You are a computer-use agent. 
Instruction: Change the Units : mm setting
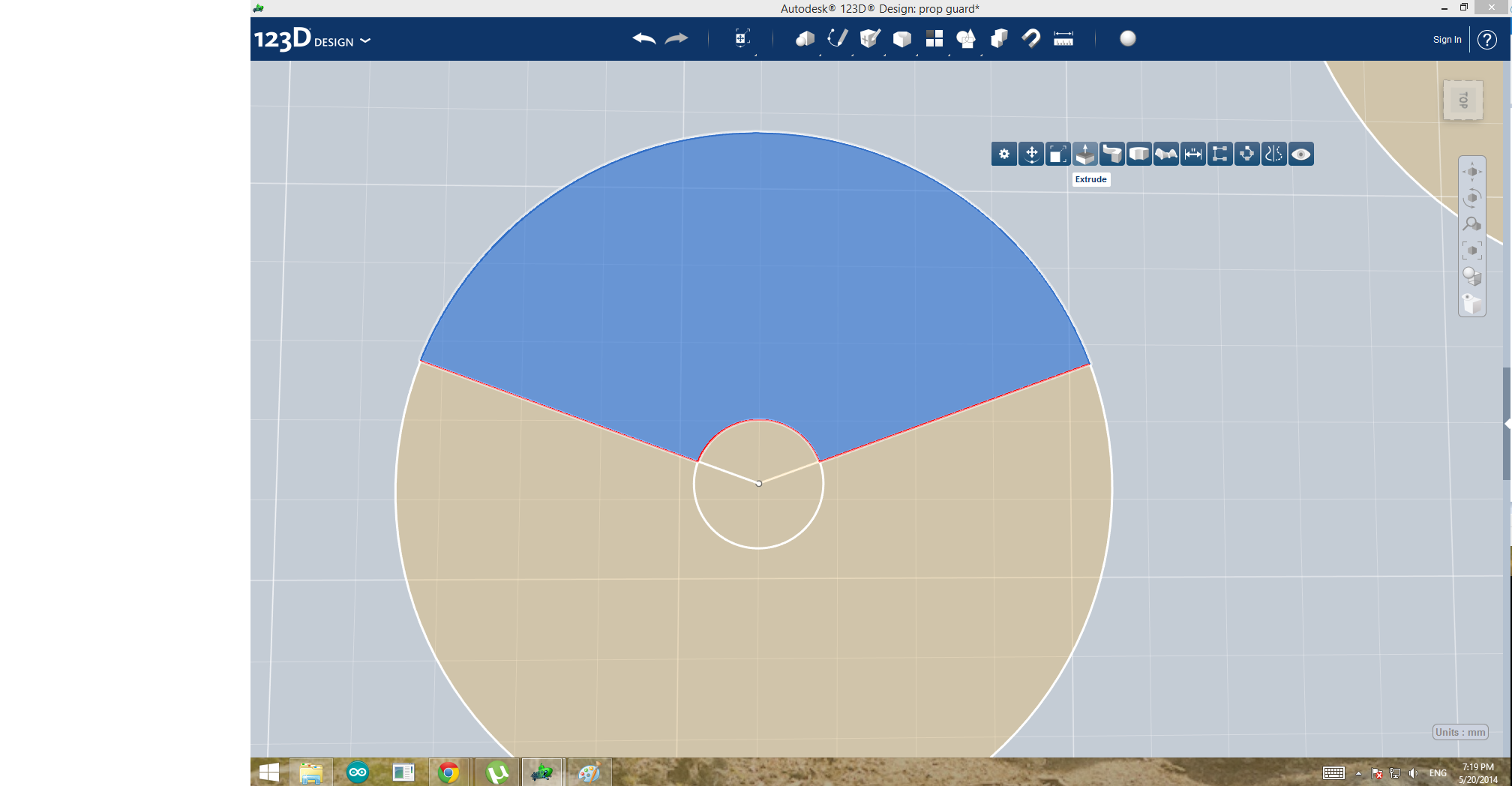[x=1460, y=733]
